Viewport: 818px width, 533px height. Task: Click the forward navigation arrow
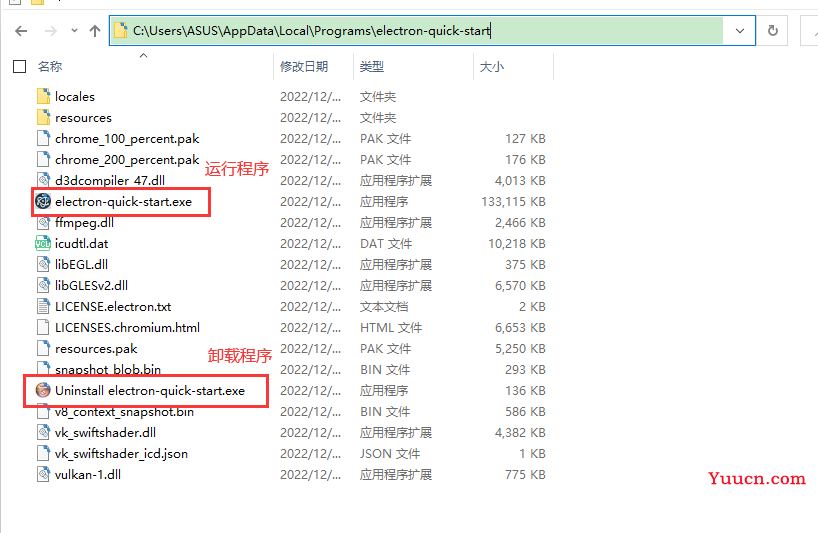pyautogui.click(x=51, y=31)
